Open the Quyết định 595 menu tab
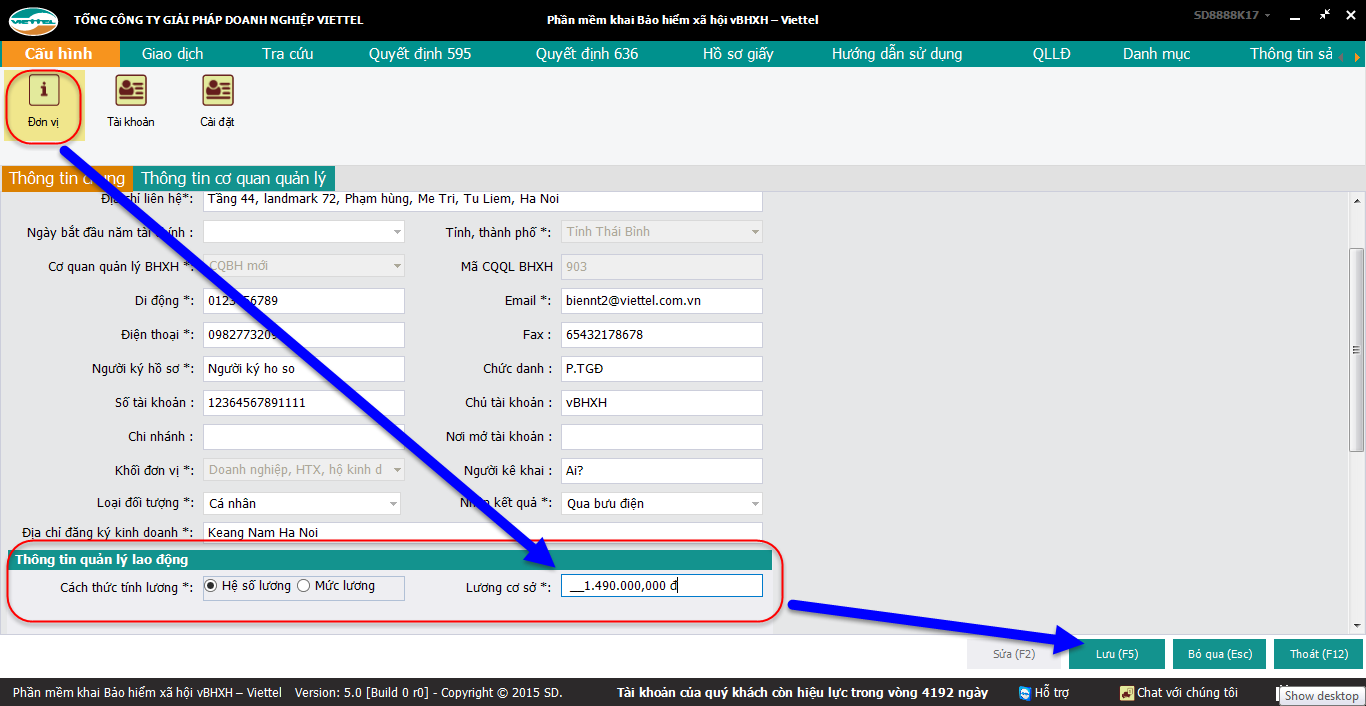Viewport: 1366px width, 706px height. click(420, 54)
